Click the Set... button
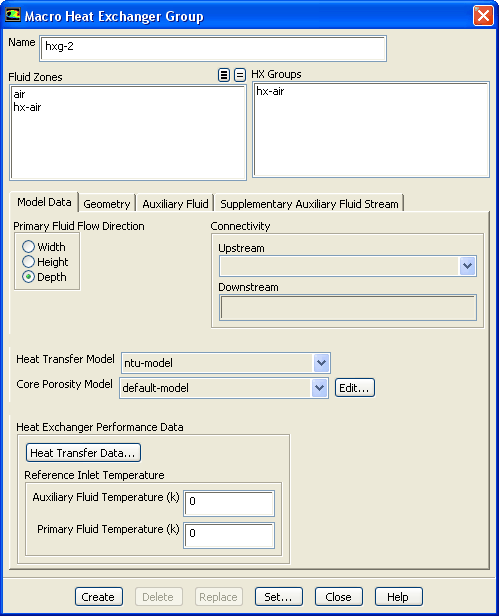499x616 pixels. tap(279, 597)
